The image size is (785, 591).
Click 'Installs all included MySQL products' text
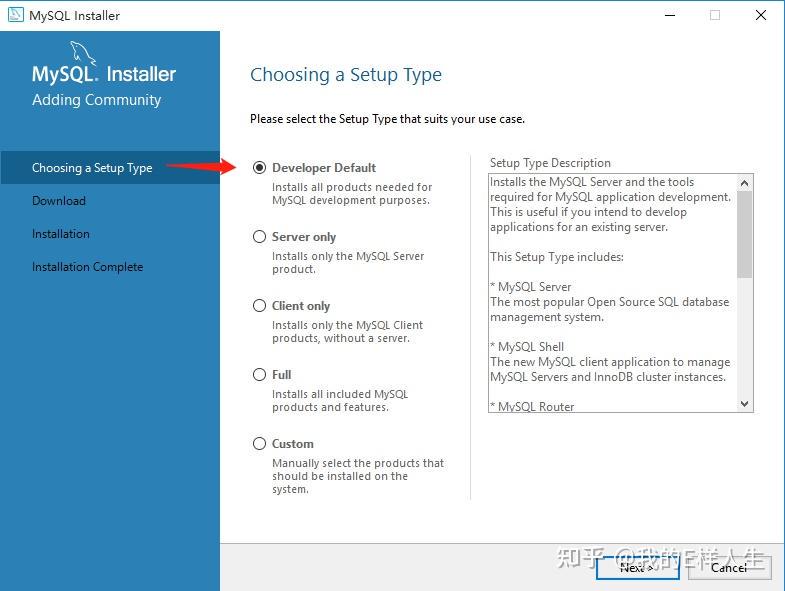click(x=340, y=401)
